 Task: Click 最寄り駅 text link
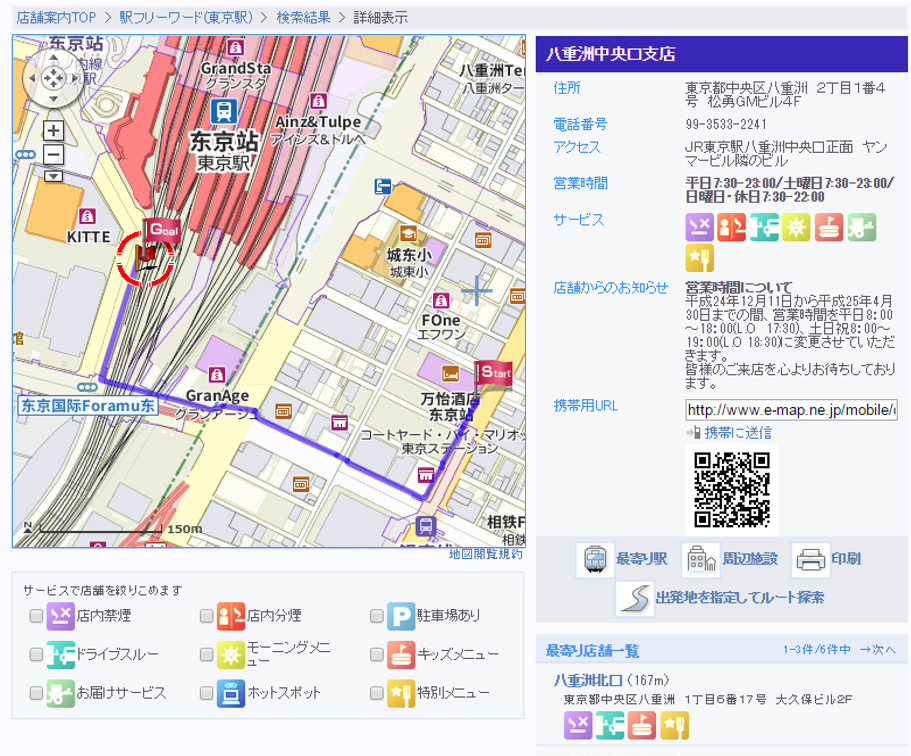[641, 560]
